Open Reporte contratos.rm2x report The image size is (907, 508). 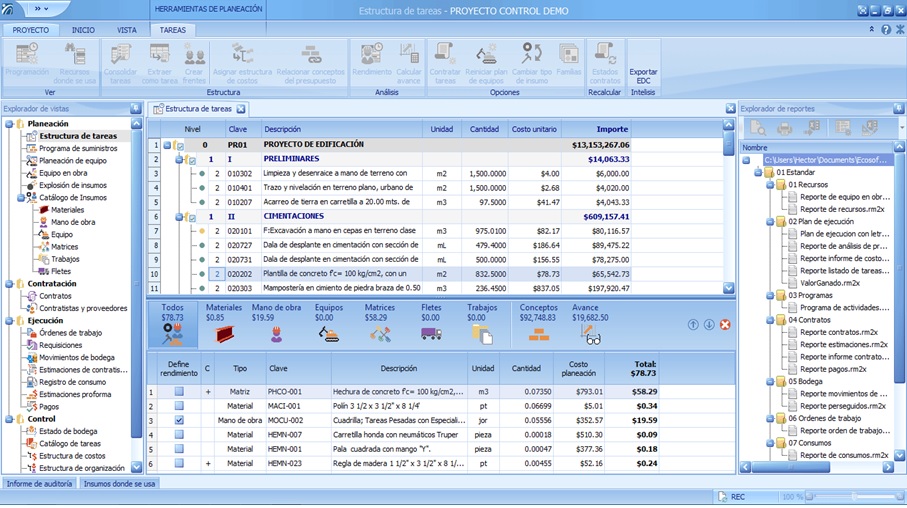click(838, 331)
